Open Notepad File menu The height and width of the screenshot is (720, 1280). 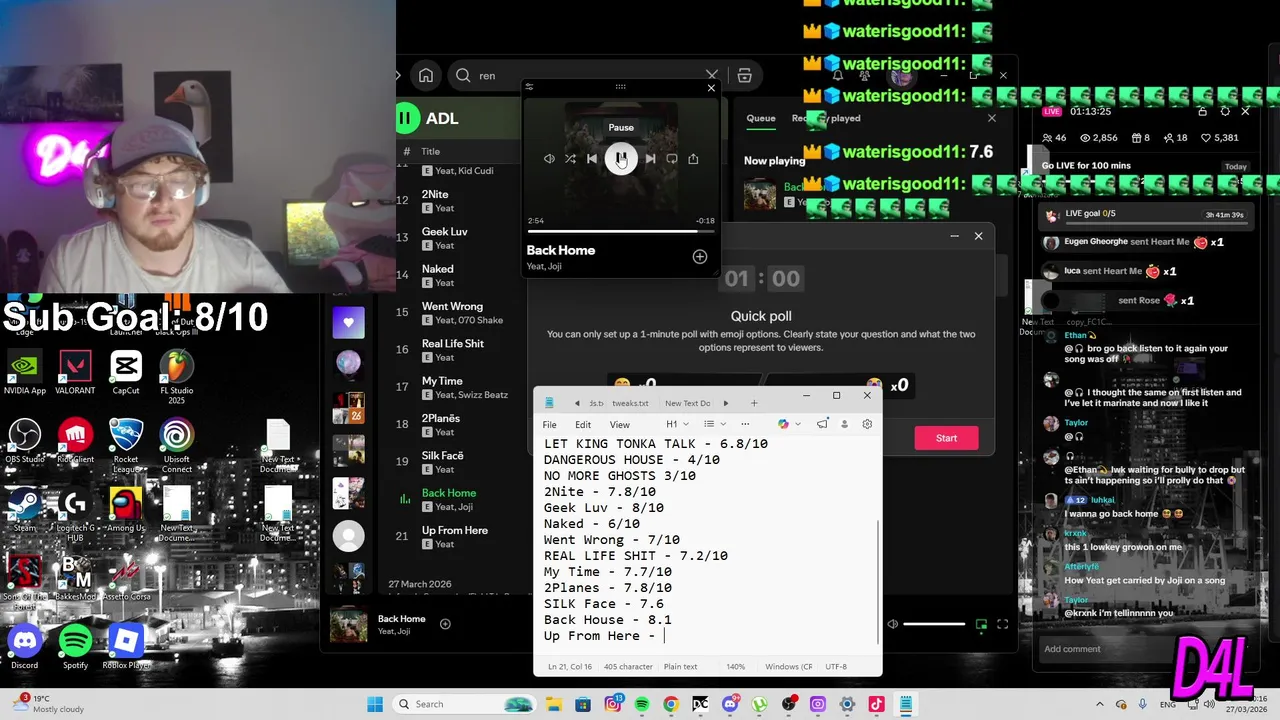(549, 424)
